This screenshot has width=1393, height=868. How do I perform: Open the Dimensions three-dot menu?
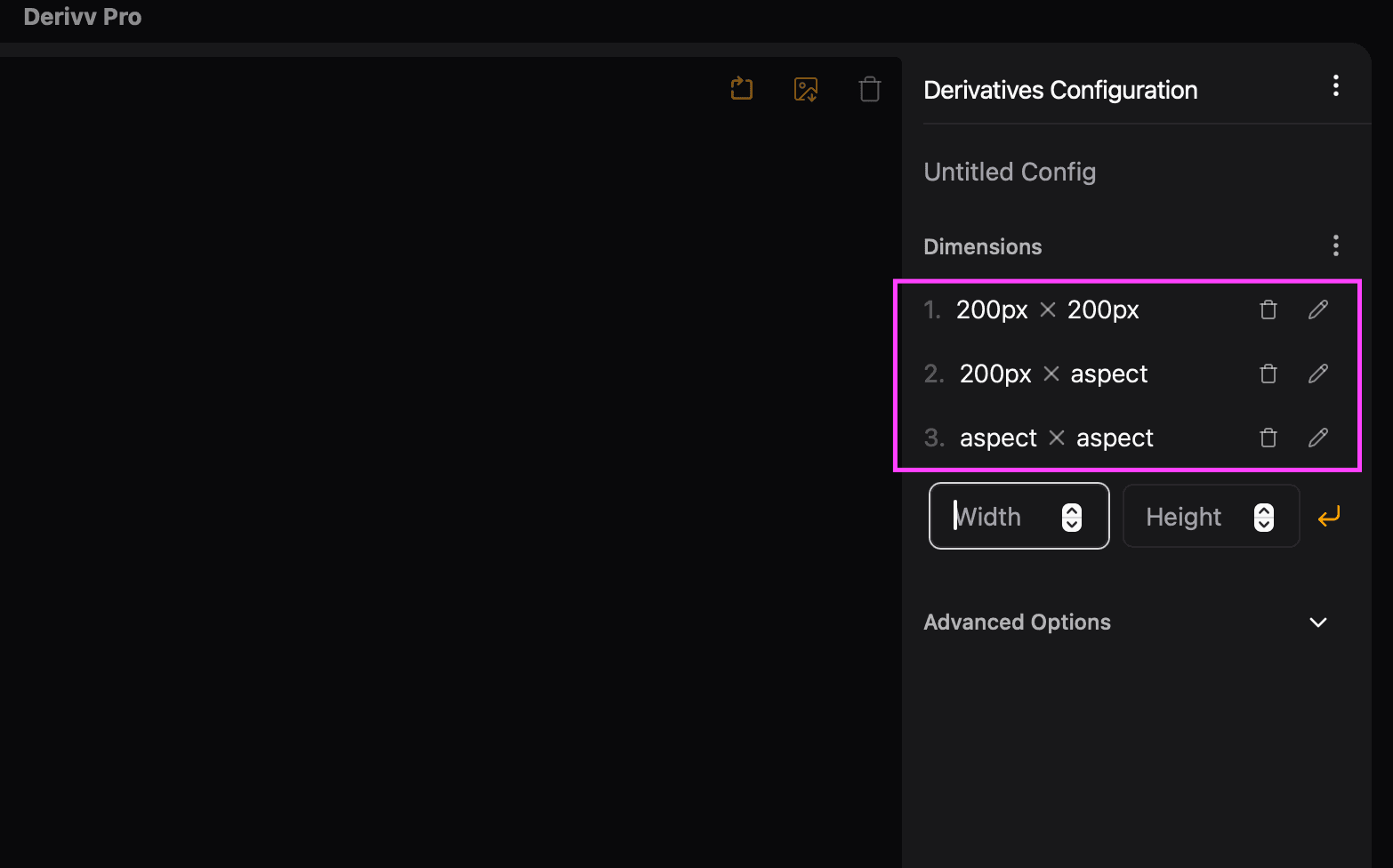[x=1335, y=246]
